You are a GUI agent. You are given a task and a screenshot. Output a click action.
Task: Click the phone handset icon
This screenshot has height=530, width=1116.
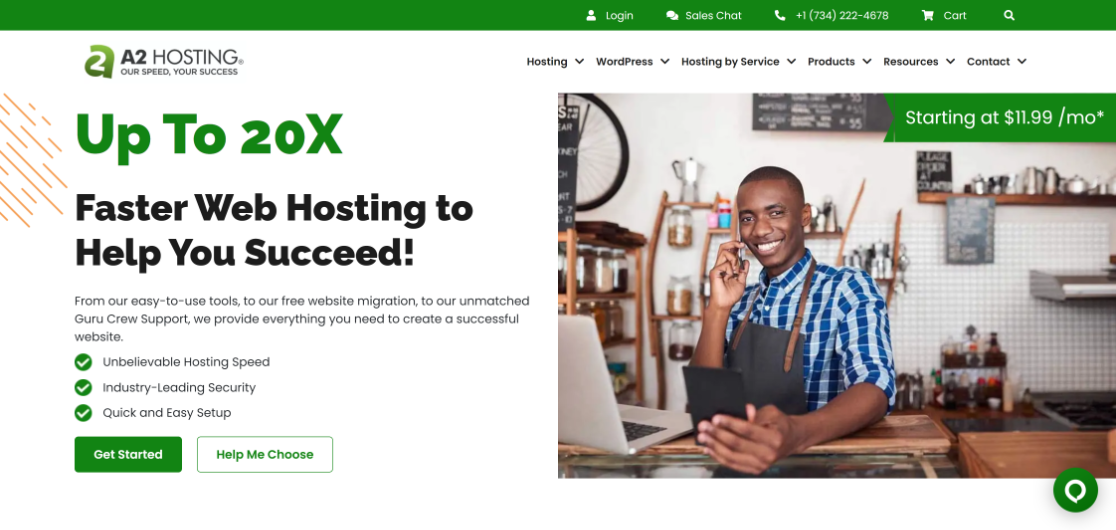780,15
